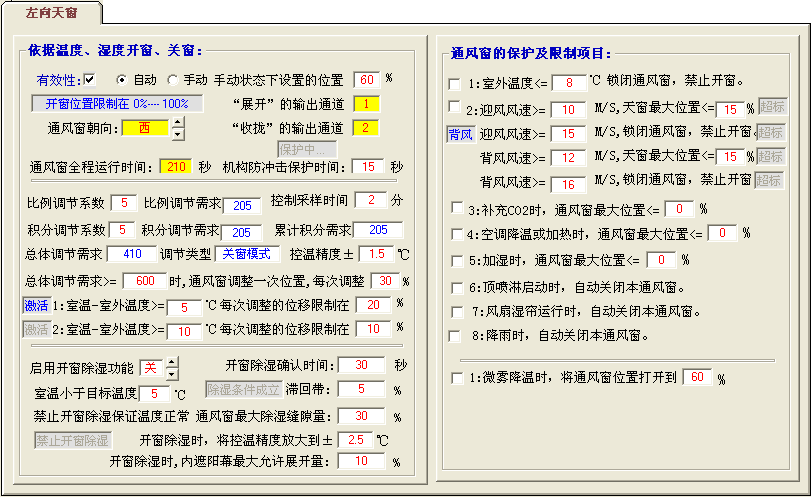Click the blue 激活 button for rule 1

tap(36, 305)
